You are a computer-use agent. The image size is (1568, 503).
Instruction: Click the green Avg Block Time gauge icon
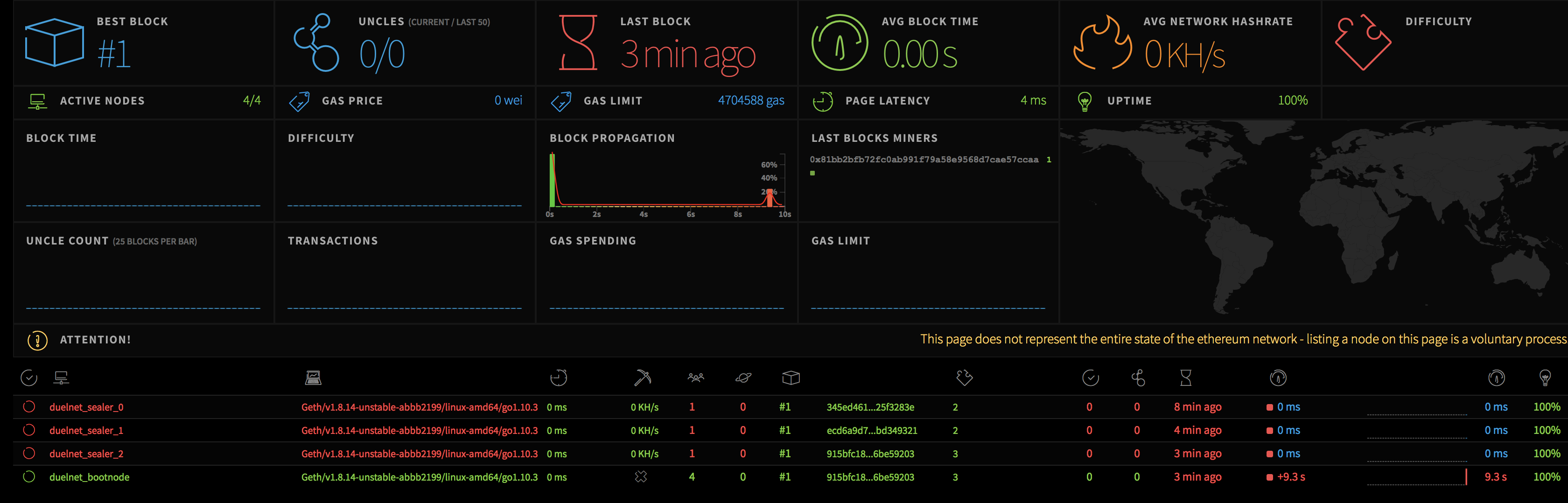(x=840, y=42)
